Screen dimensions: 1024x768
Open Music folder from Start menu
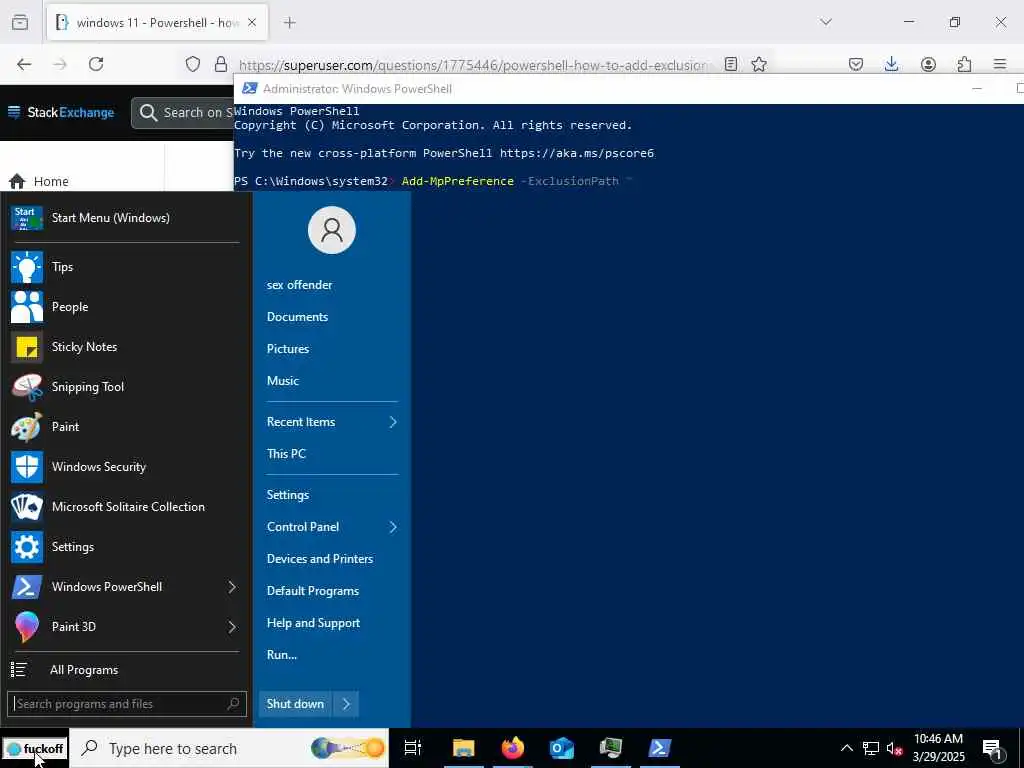(x=283, y=381)
